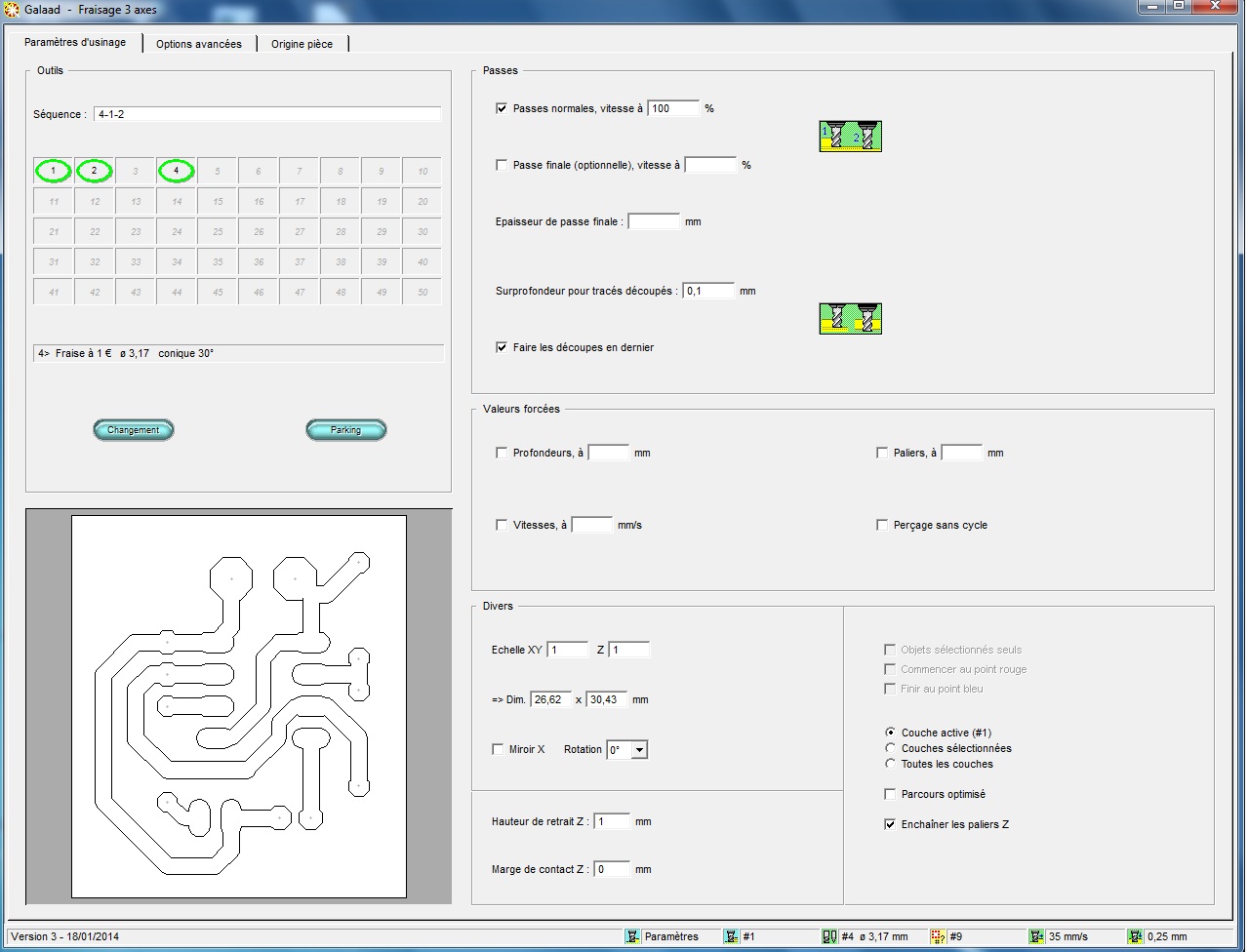Screen dimensions: 1249x952
Task: Click the Paramètres icon in status bar
Action: [632, 936]
